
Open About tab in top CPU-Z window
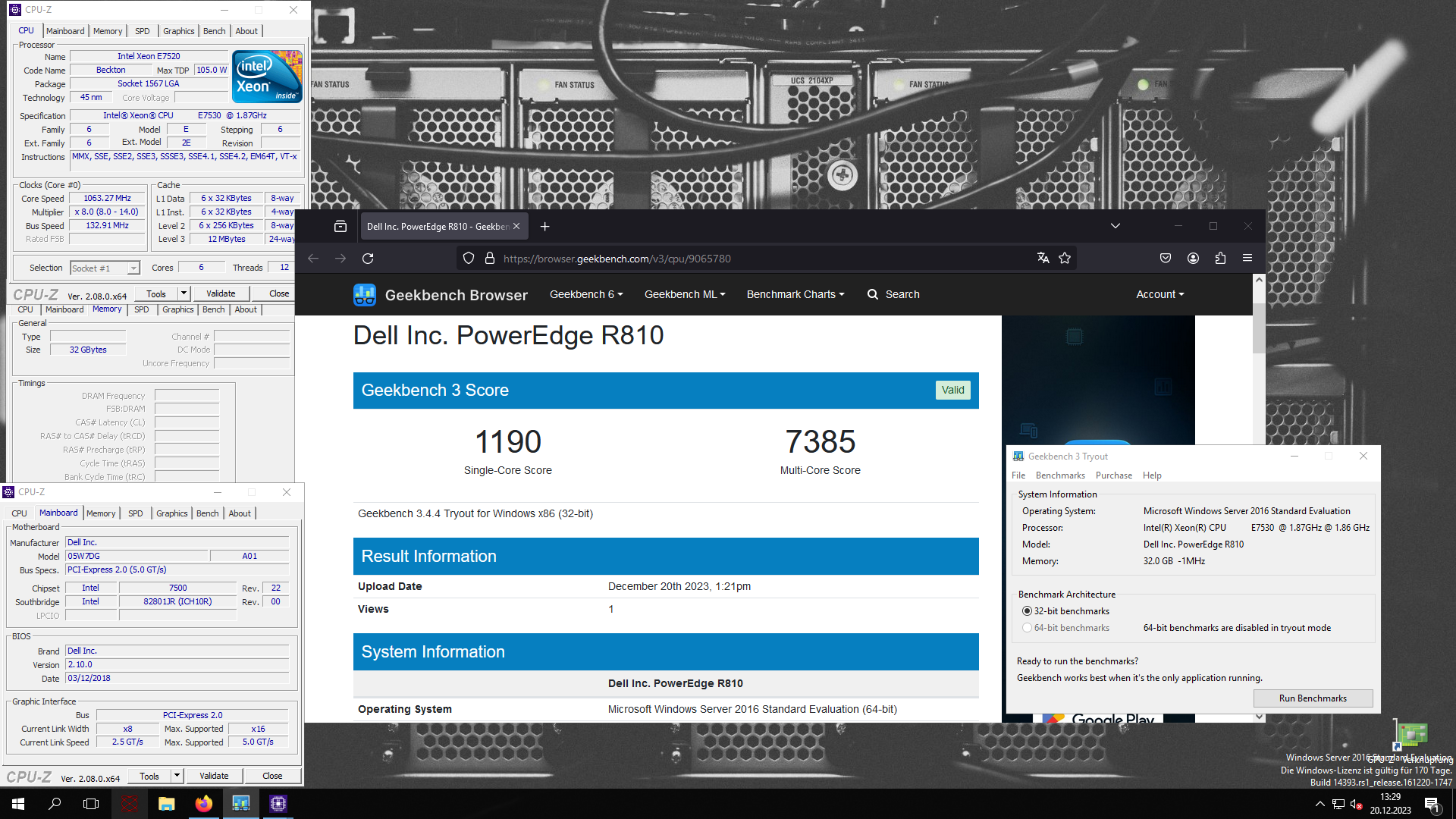click(x=246, y=31)
